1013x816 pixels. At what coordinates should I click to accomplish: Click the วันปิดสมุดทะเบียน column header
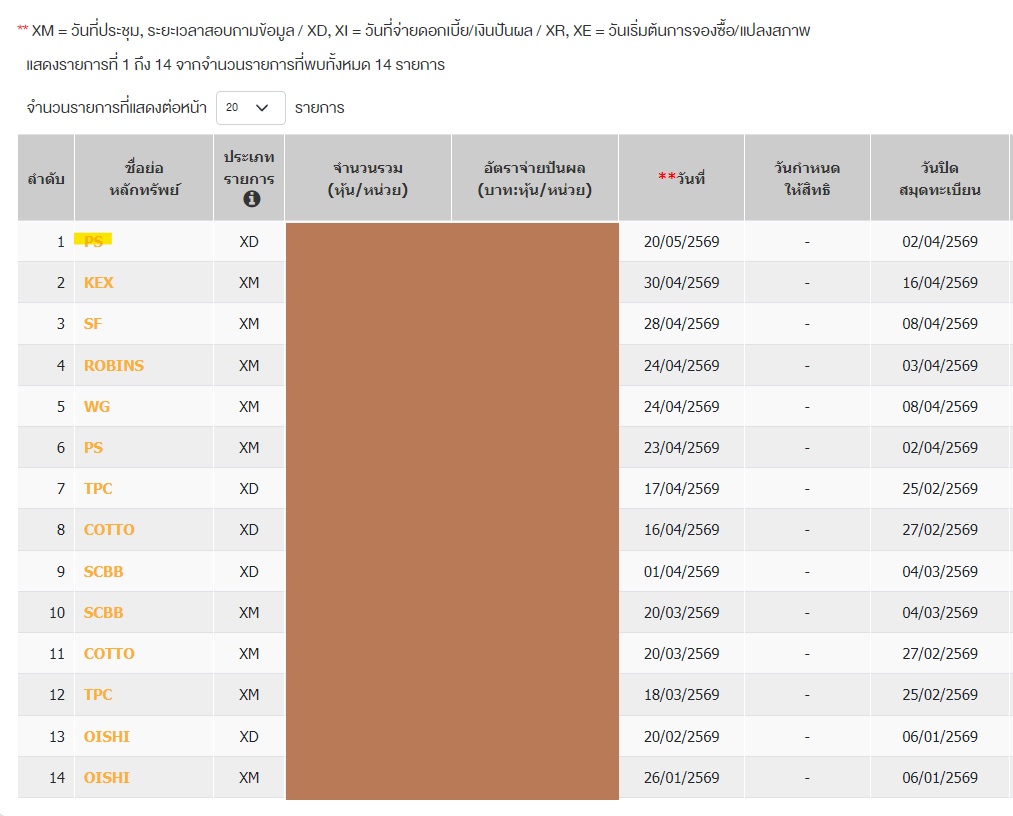(940, 178)
